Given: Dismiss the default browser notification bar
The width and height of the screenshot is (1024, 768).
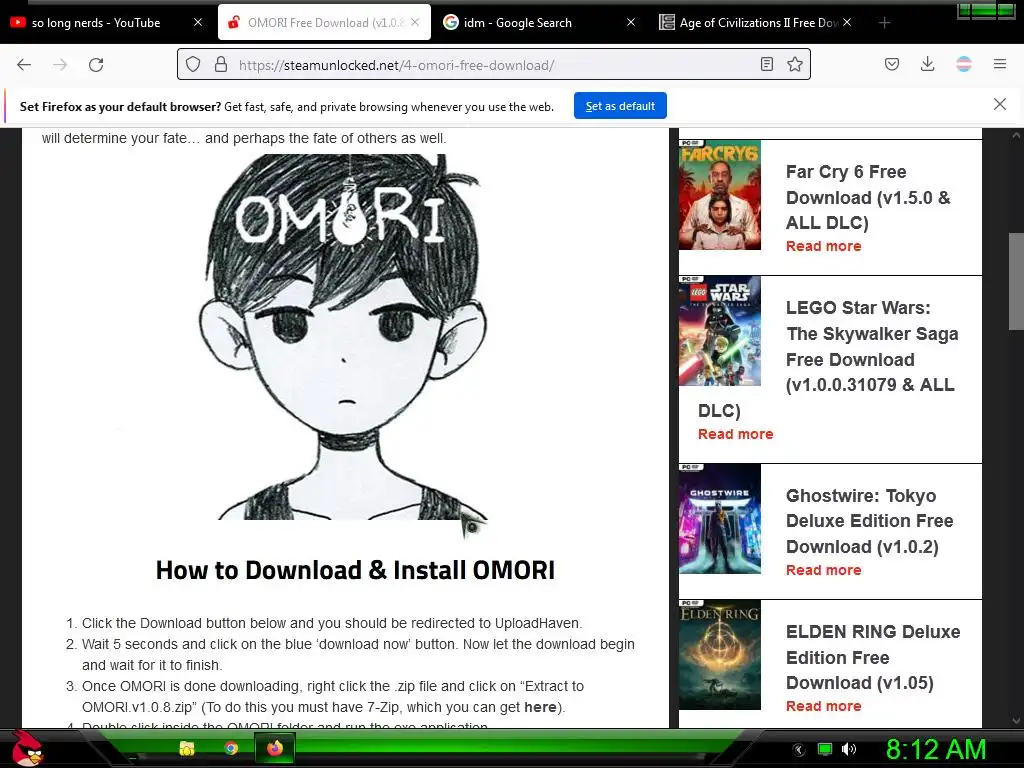Looking at the screenshot, I should point(1000,104).
